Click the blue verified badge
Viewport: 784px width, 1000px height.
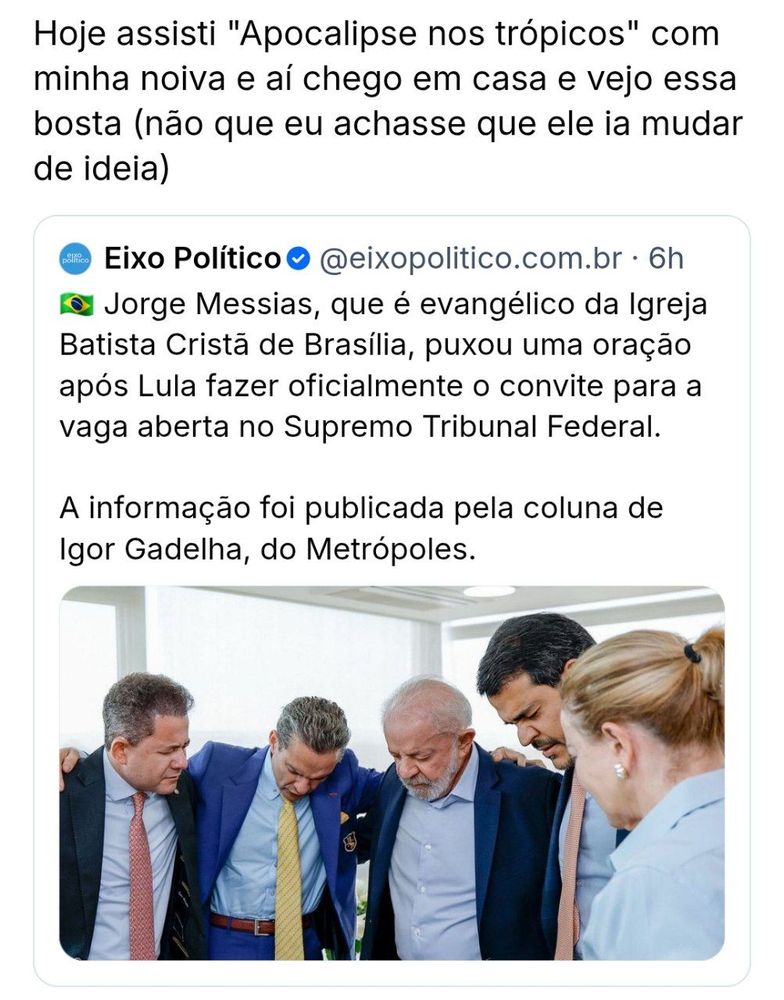pyautogui.click(x=299, y=259)
